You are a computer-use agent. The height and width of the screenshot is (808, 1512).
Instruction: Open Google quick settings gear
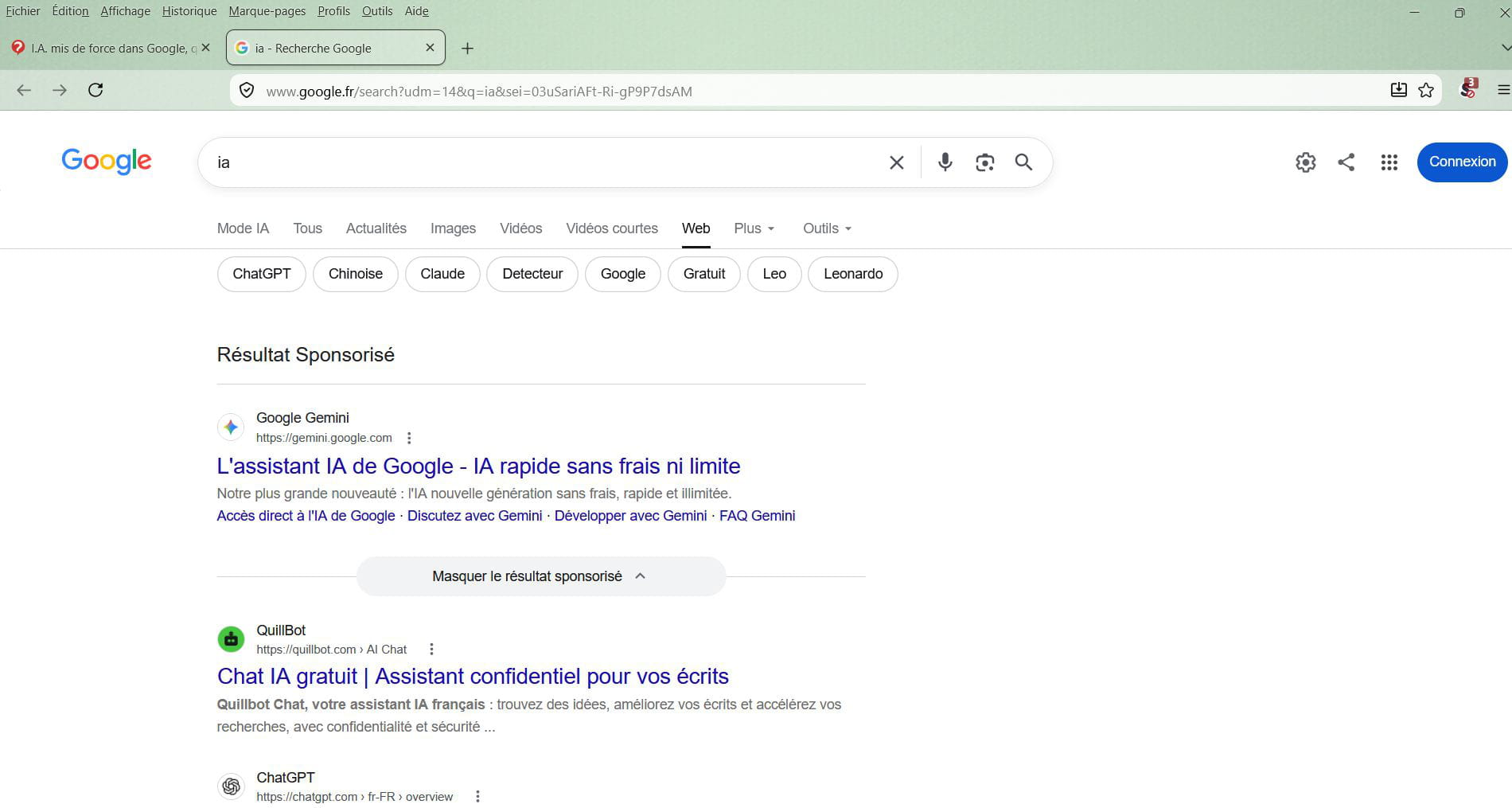point(1305,162)
